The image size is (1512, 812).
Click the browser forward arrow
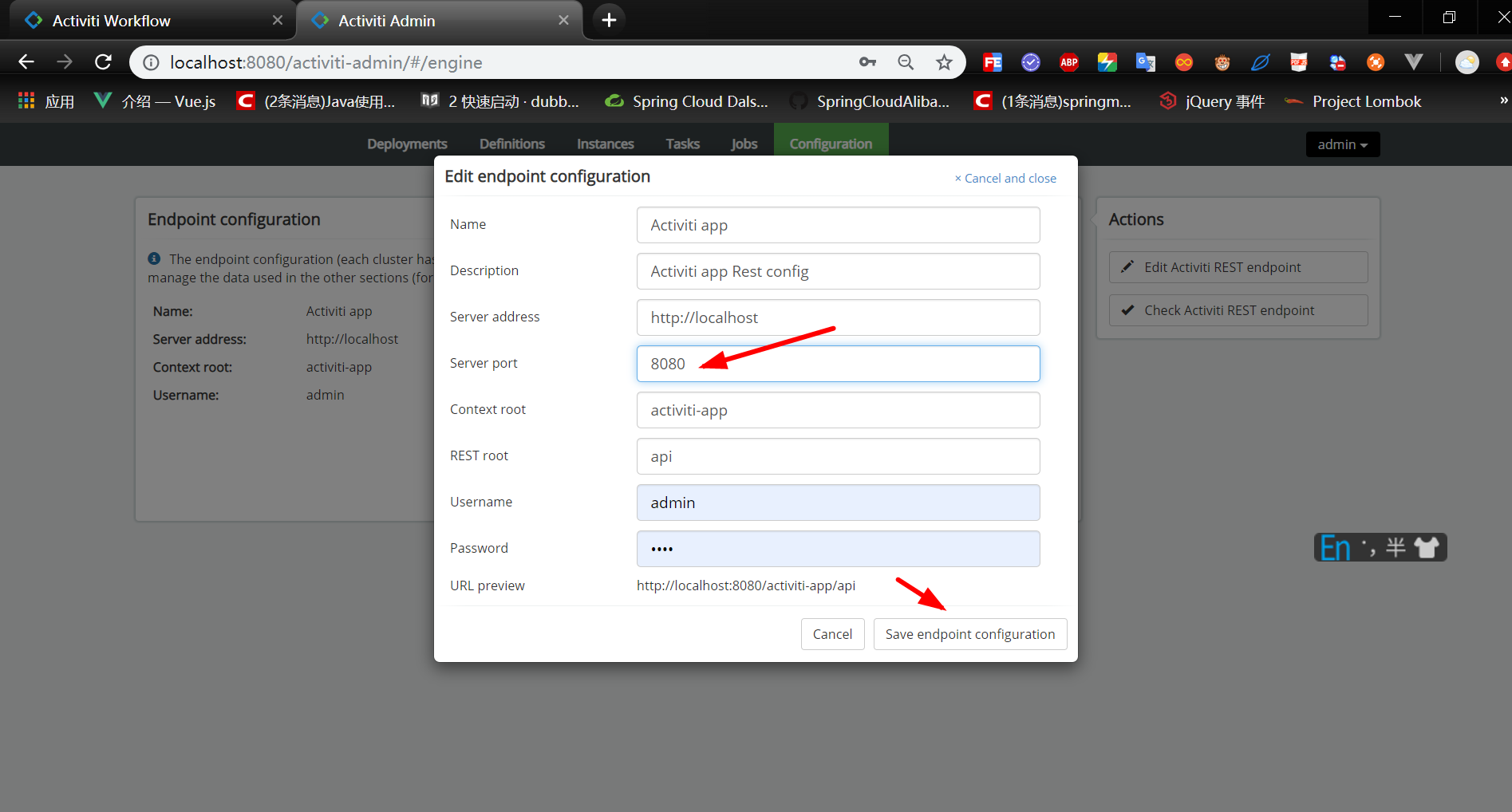(x=65, y=62)
